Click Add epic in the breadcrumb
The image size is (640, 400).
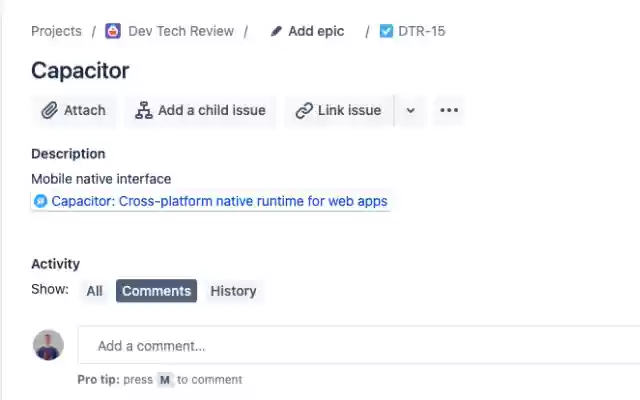point(316,31)
